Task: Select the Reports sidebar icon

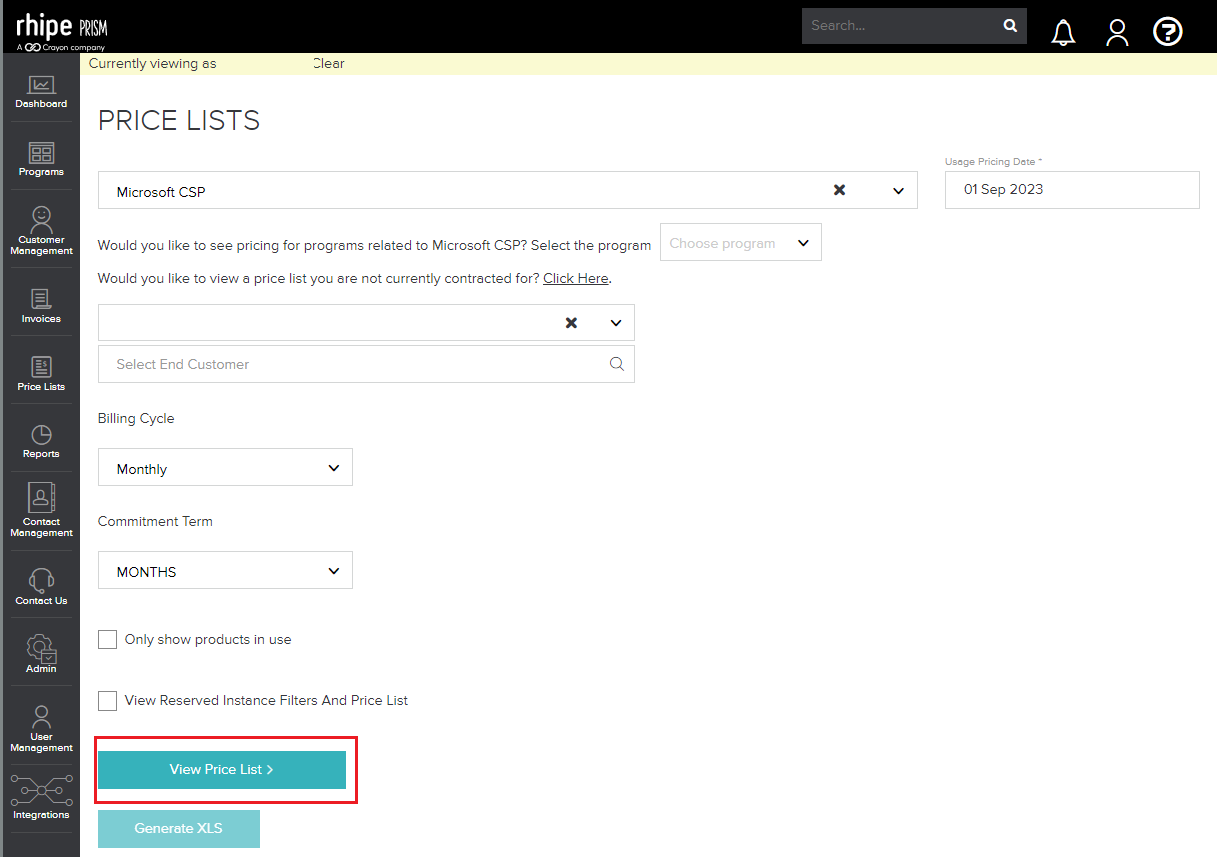Action: [41, 440]
